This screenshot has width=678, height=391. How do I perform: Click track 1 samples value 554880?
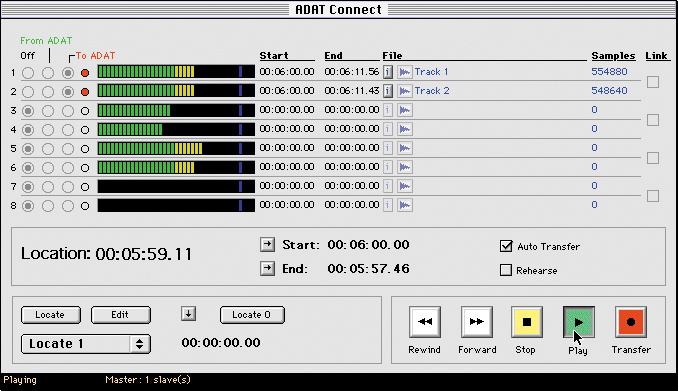click(x=609, y=72)
